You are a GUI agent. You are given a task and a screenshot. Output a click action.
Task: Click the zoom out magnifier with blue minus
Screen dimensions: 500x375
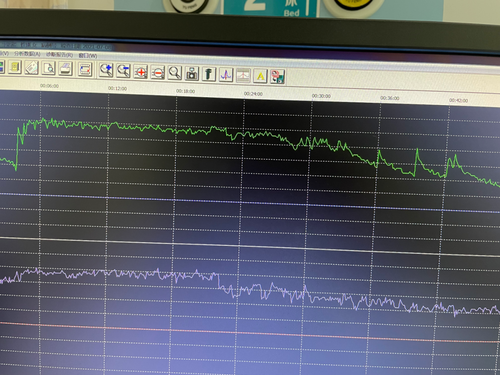click(123, 71)
